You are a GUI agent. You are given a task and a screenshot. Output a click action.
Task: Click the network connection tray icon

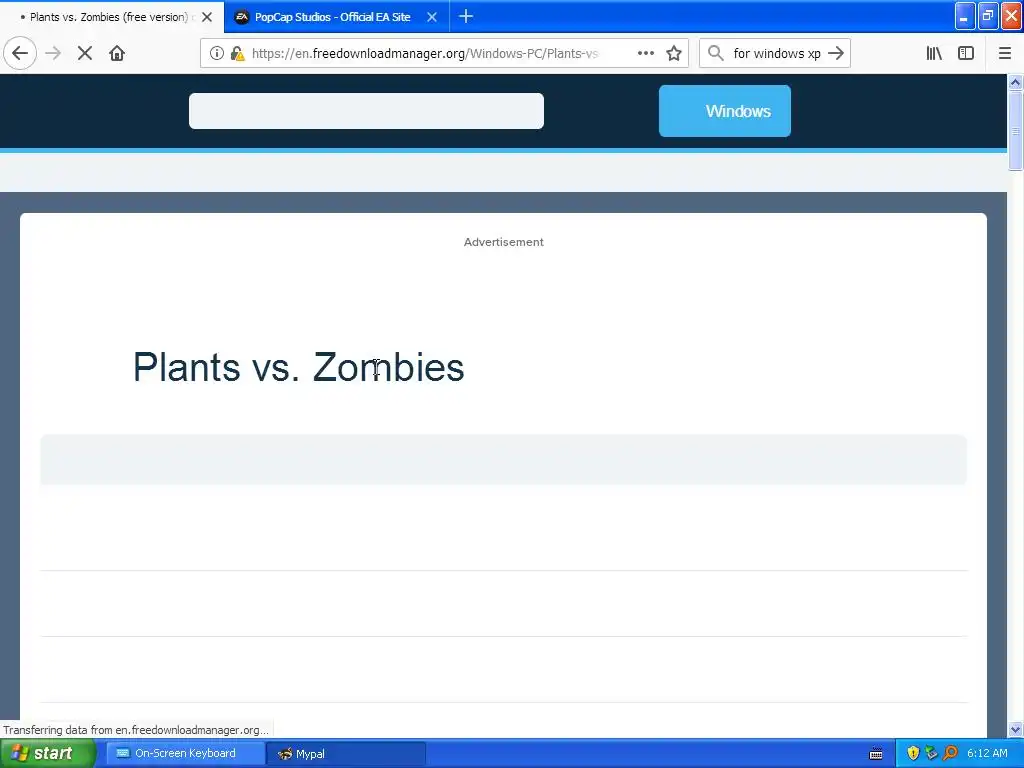click(931, 754)
